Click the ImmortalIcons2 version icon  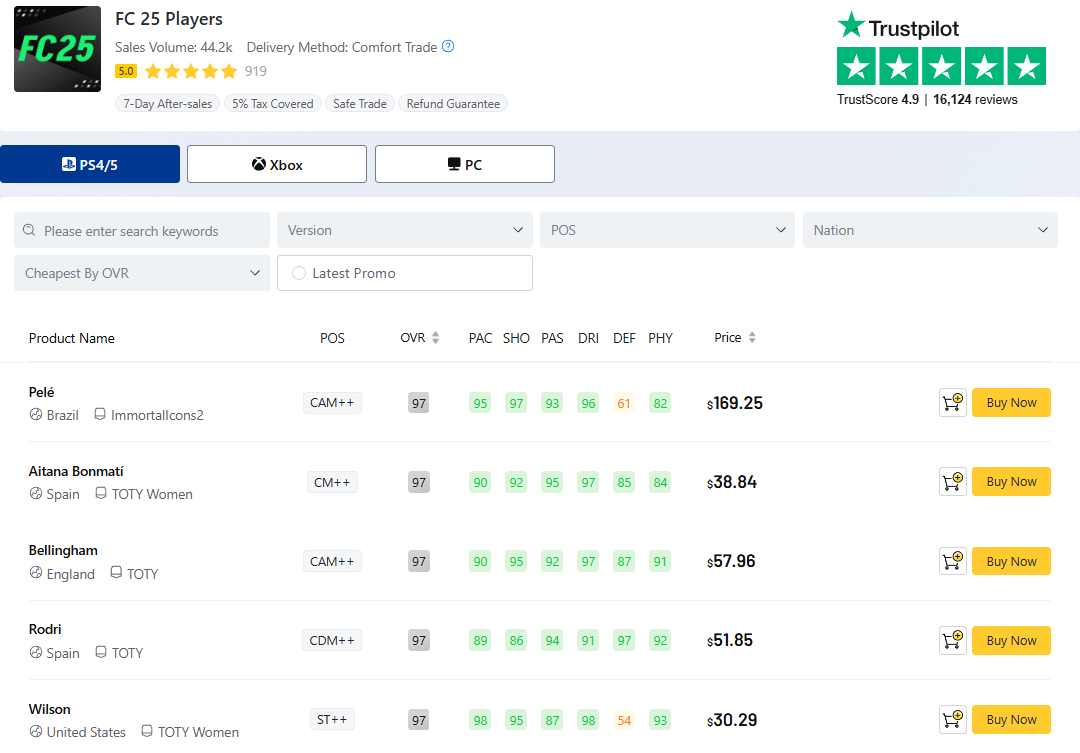pyautogui.click(x=100, y=414)
